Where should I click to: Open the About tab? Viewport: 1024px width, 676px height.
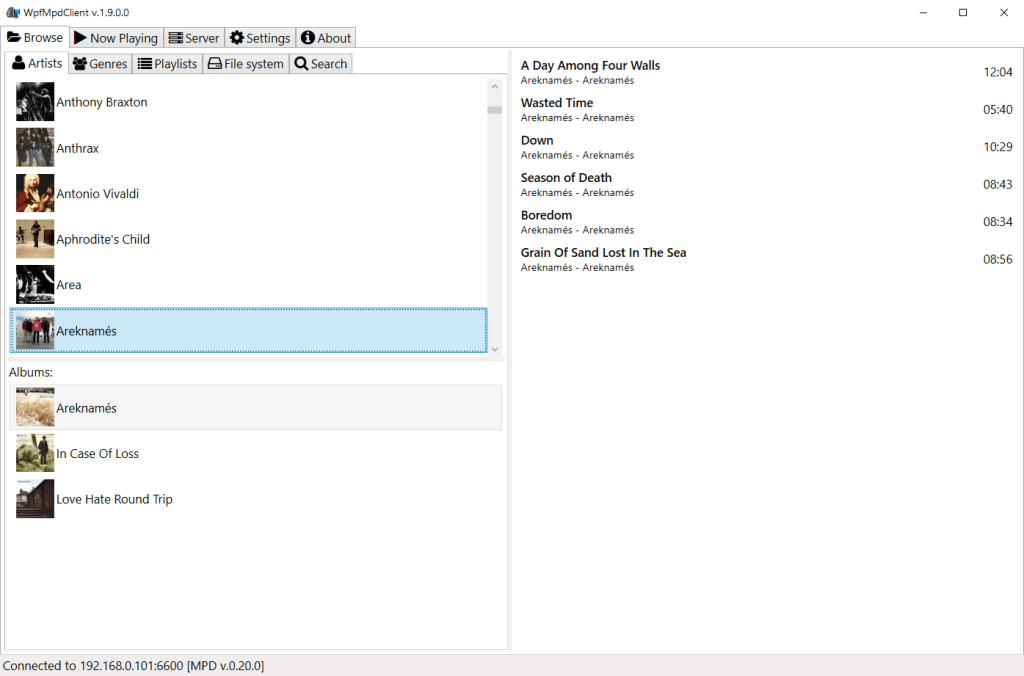326,38
